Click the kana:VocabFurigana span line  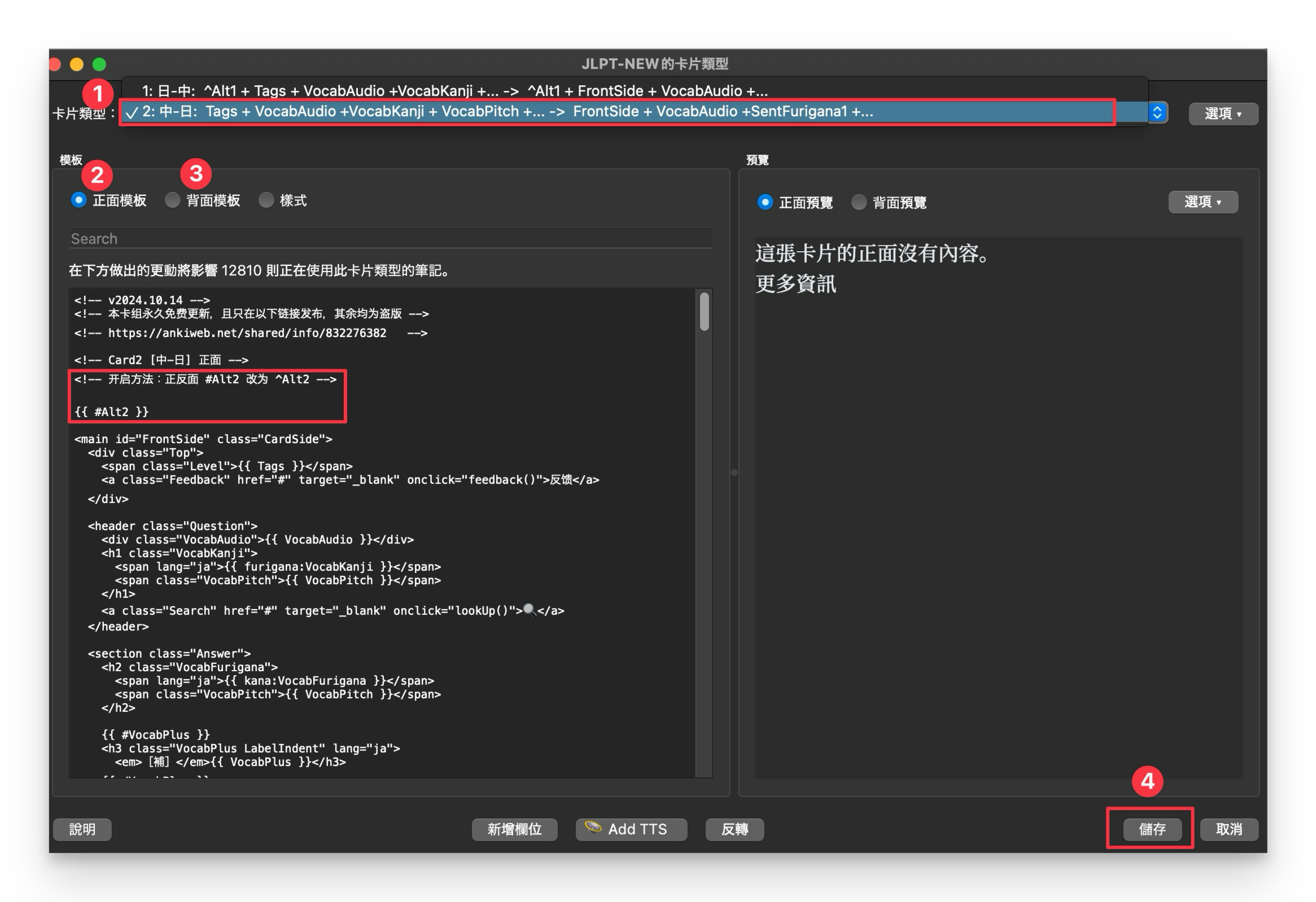(x=274, y=680)
